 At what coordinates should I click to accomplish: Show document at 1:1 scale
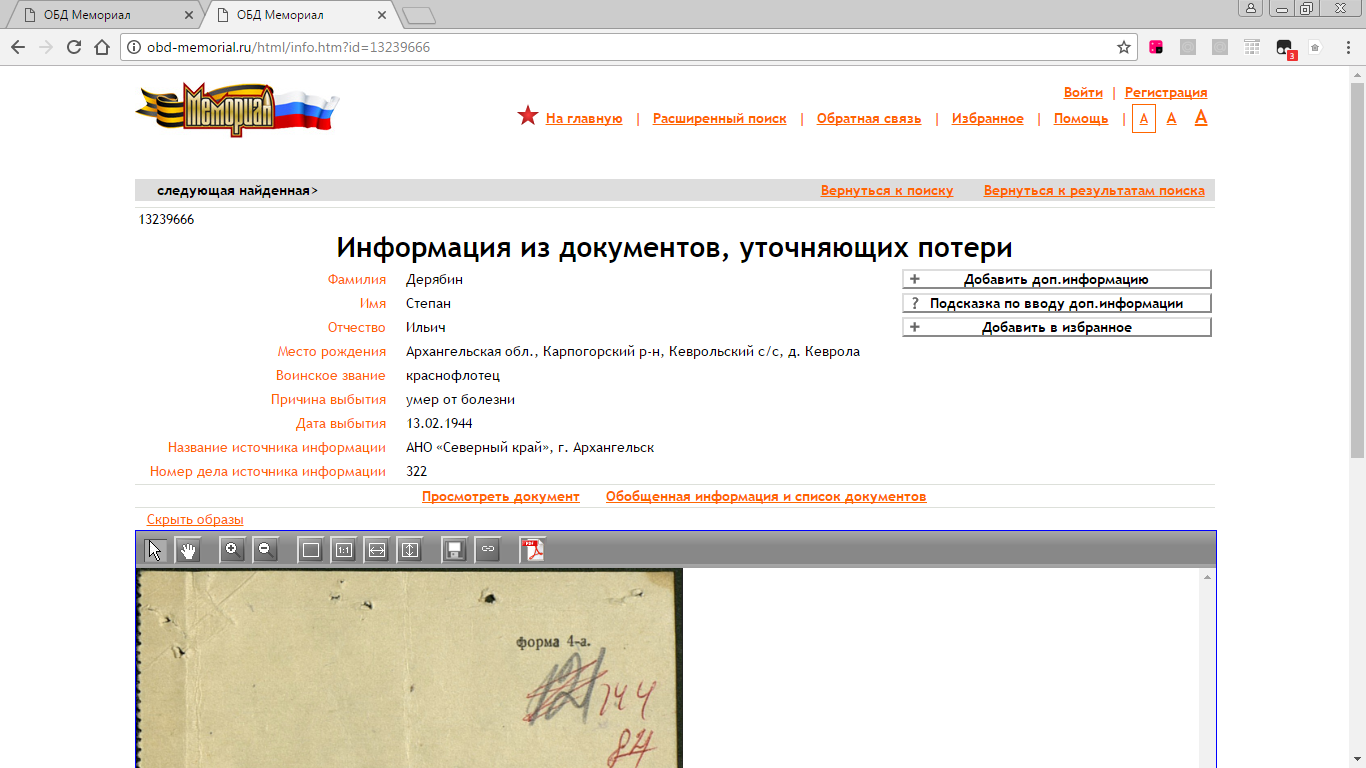[344, 550]
